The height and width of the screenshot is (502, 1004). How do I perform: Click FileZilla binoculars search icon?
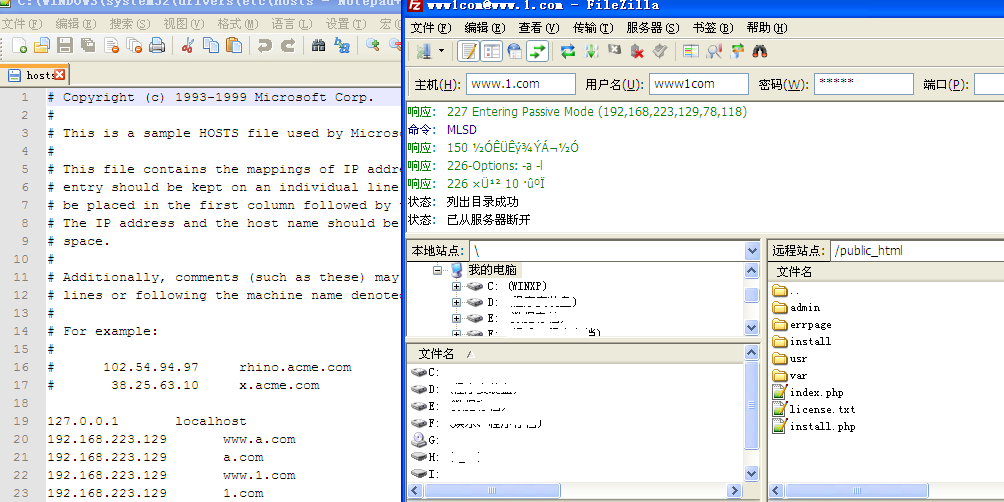click(760, 51)
